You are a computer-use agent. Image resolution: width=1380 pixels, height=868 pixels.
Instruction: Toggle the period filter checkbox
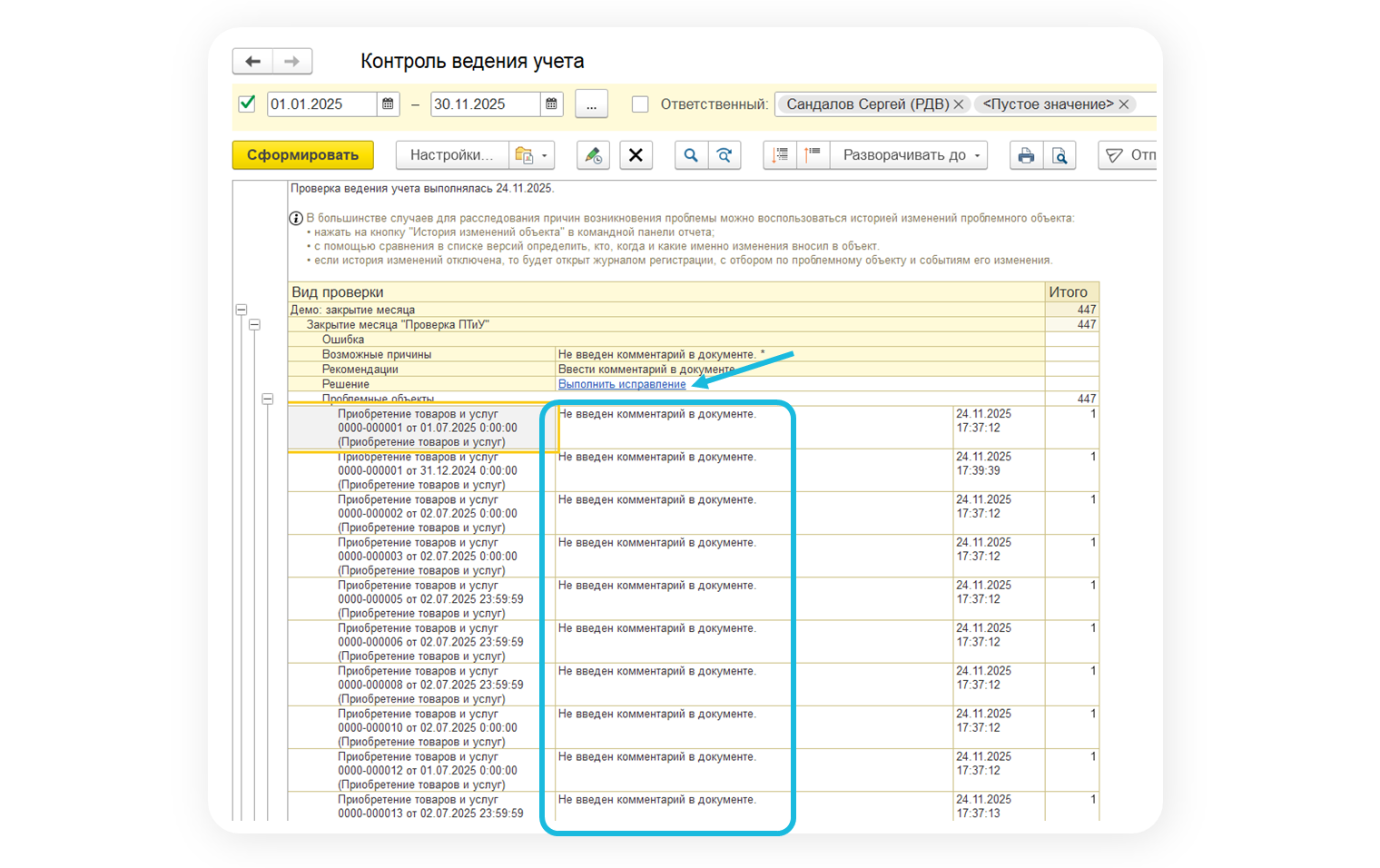point(247,104)
